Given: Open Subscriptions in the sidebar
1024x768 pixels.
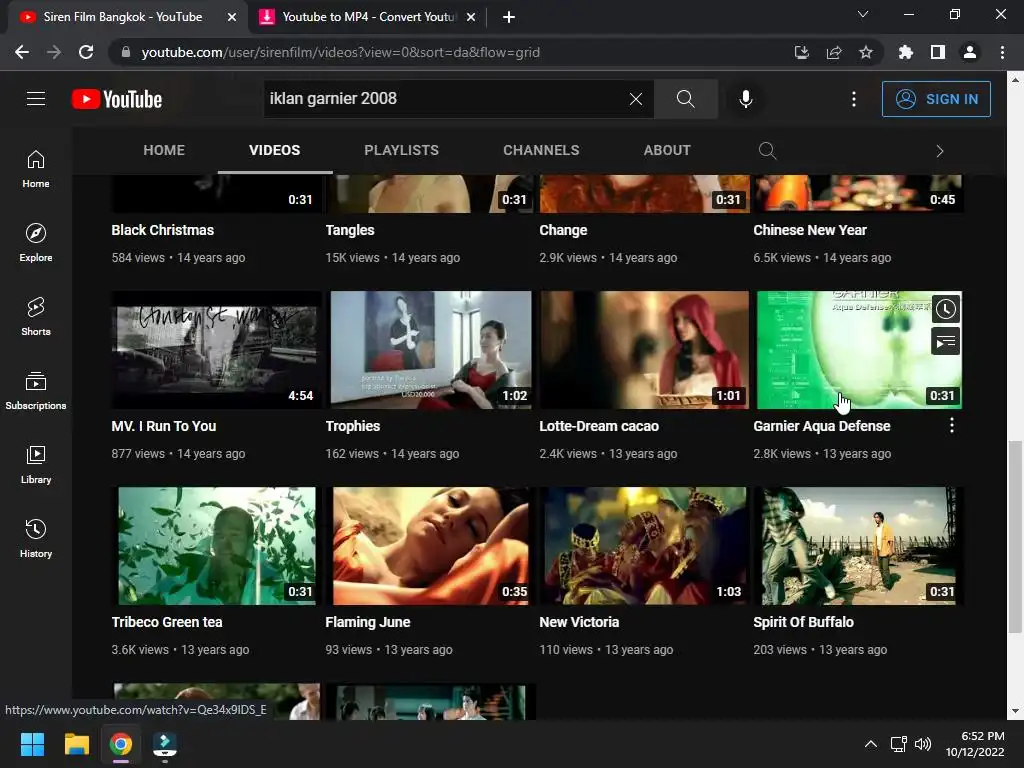Looking at the screenshot, I should (x=36, y=390).
